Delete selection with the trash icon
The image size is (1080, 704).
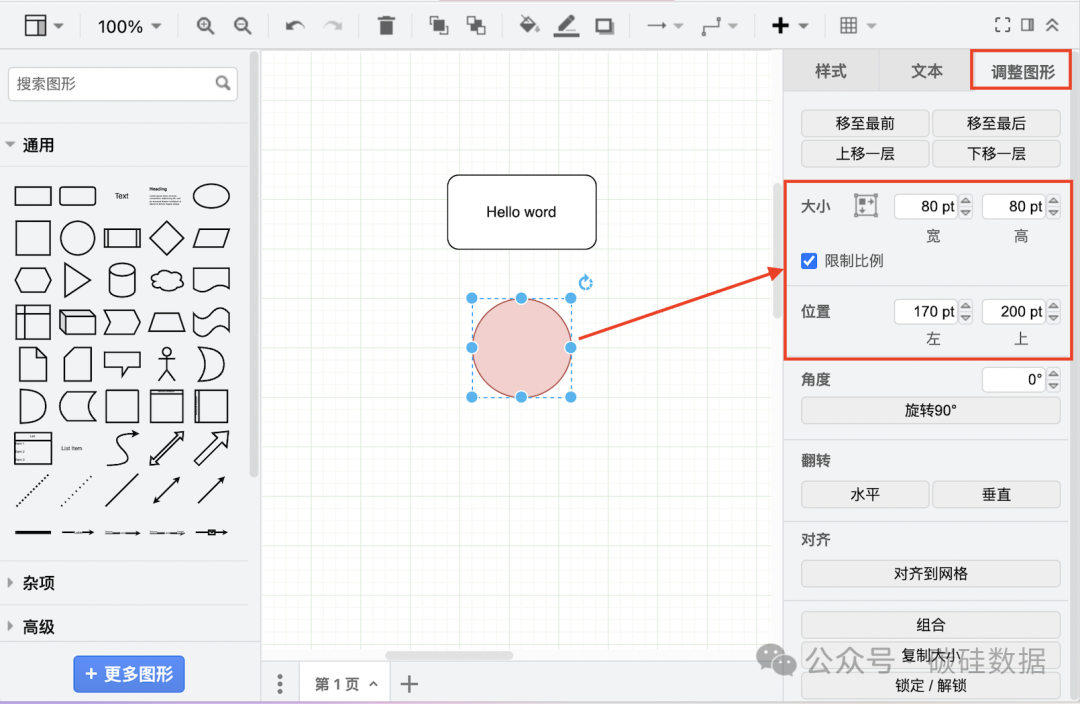[386, 26]
